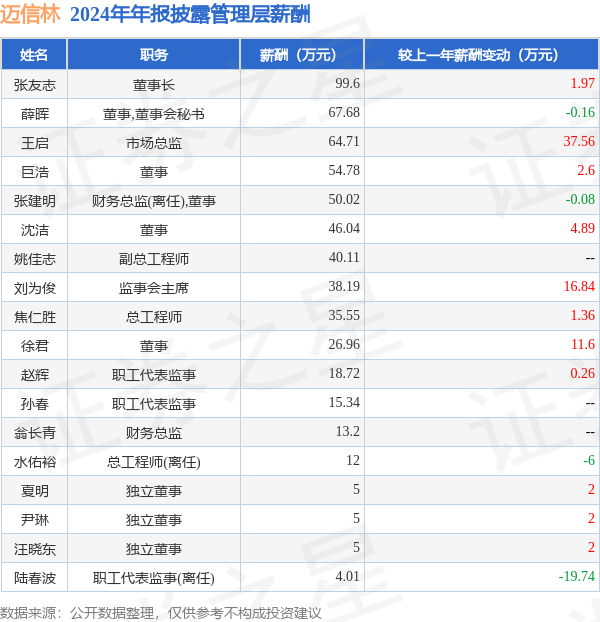Click the salary value 64.71

coord(344,141)
